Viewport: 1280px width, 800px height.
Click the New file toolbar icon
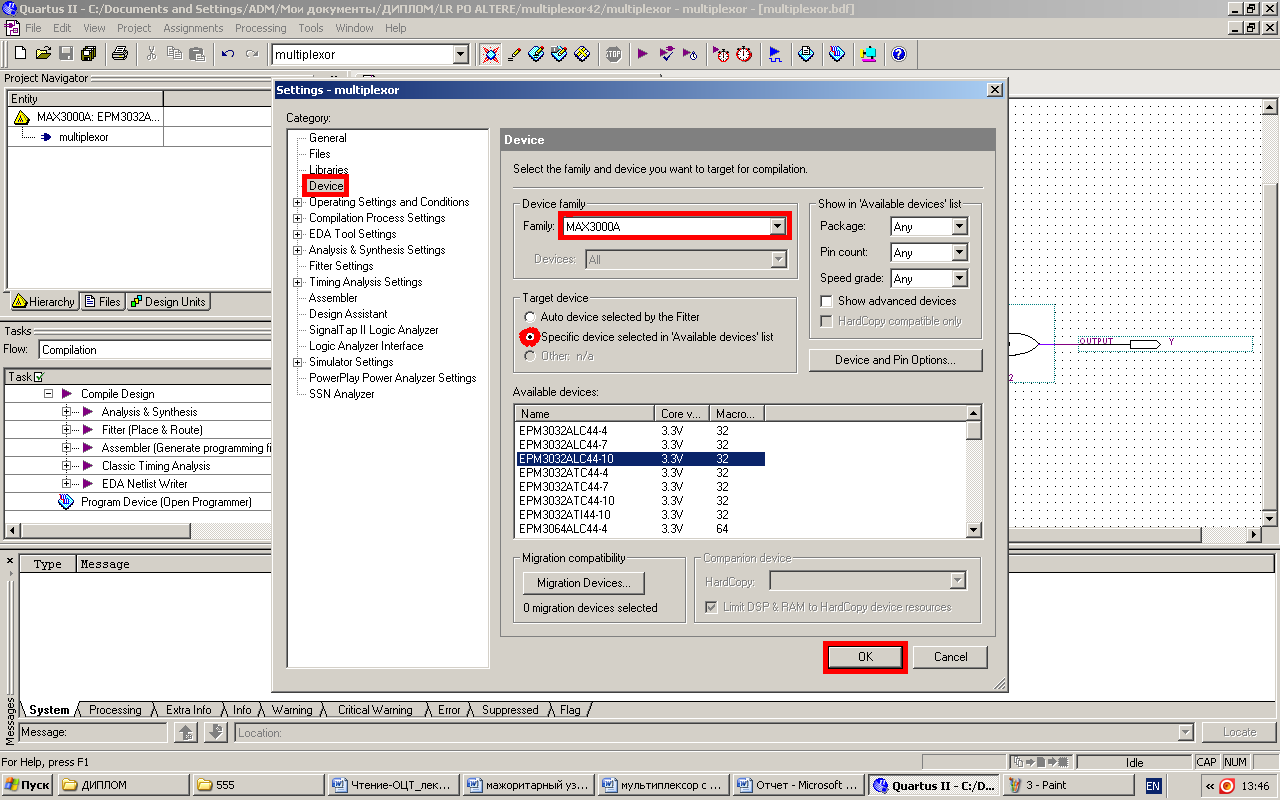click(x=20, y=54)
